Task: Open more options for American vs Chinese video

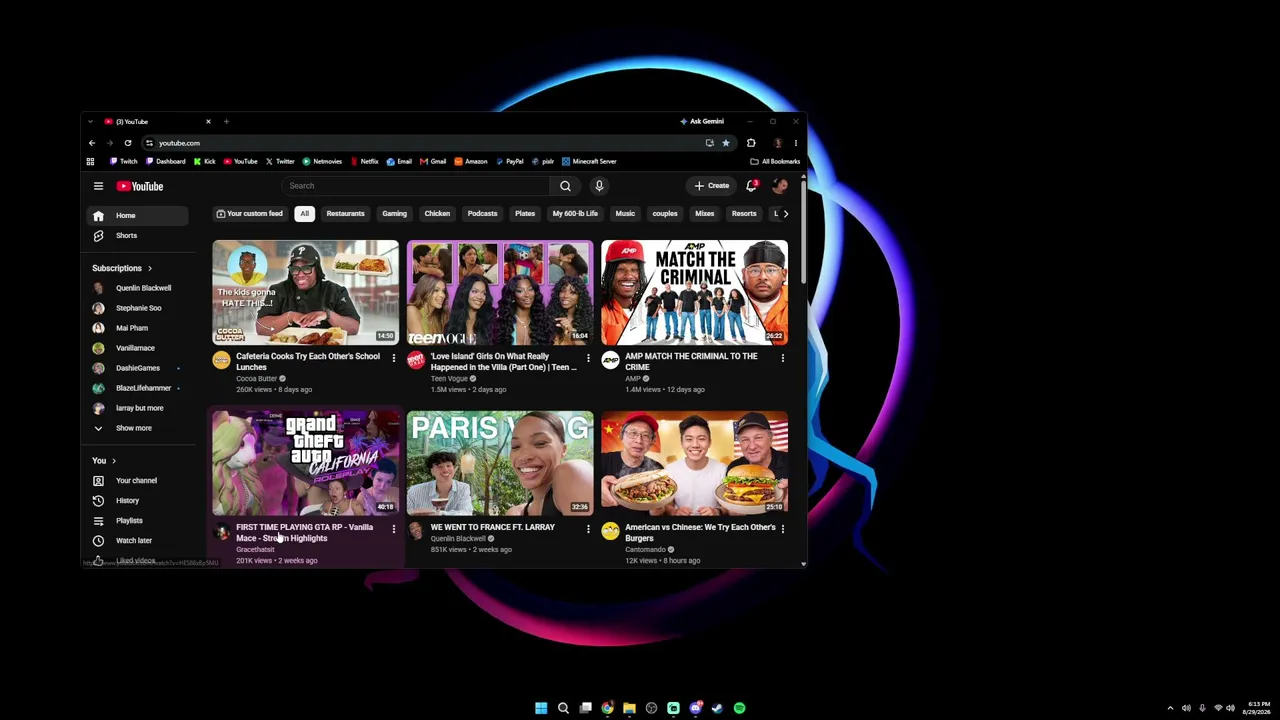Action: (x=782, y=528)
